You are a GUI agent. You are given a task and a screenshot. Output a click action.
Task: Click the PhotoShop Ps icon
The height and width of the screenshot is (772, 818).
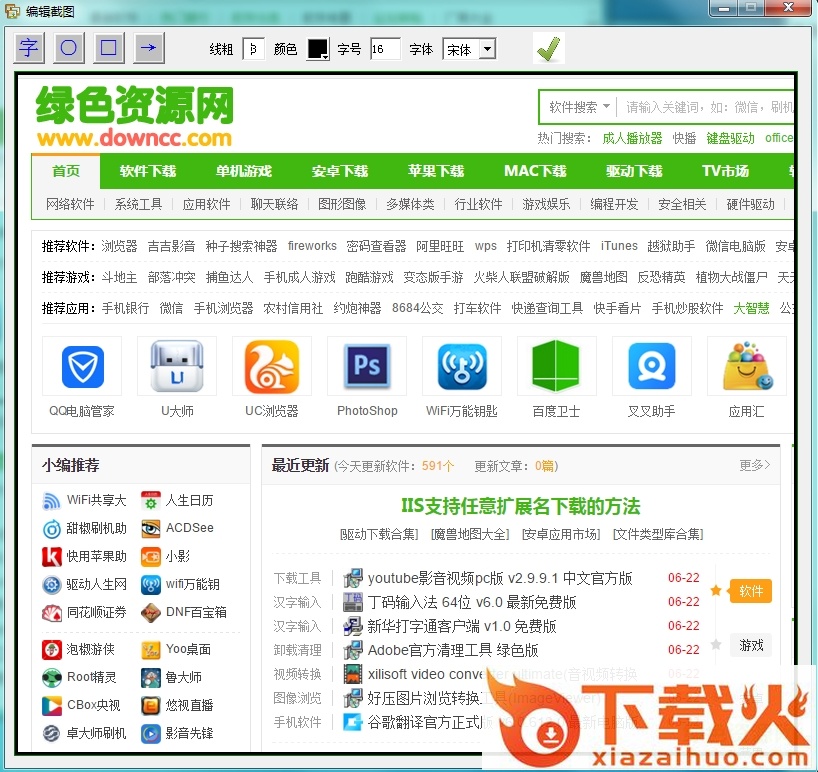367,366
